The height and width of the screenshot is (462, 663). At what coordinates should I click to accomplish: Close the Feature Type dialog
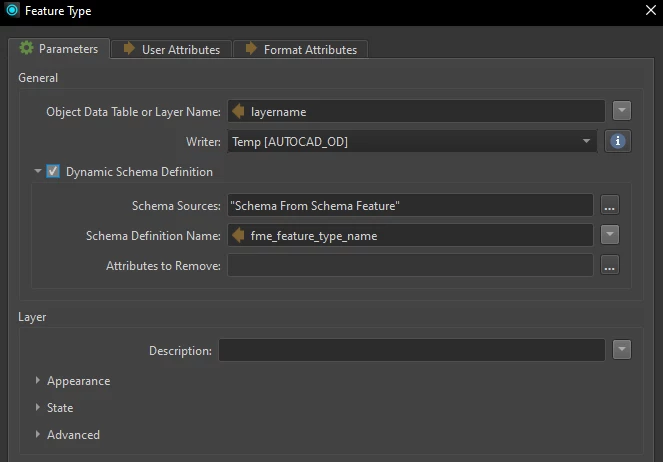651,10
